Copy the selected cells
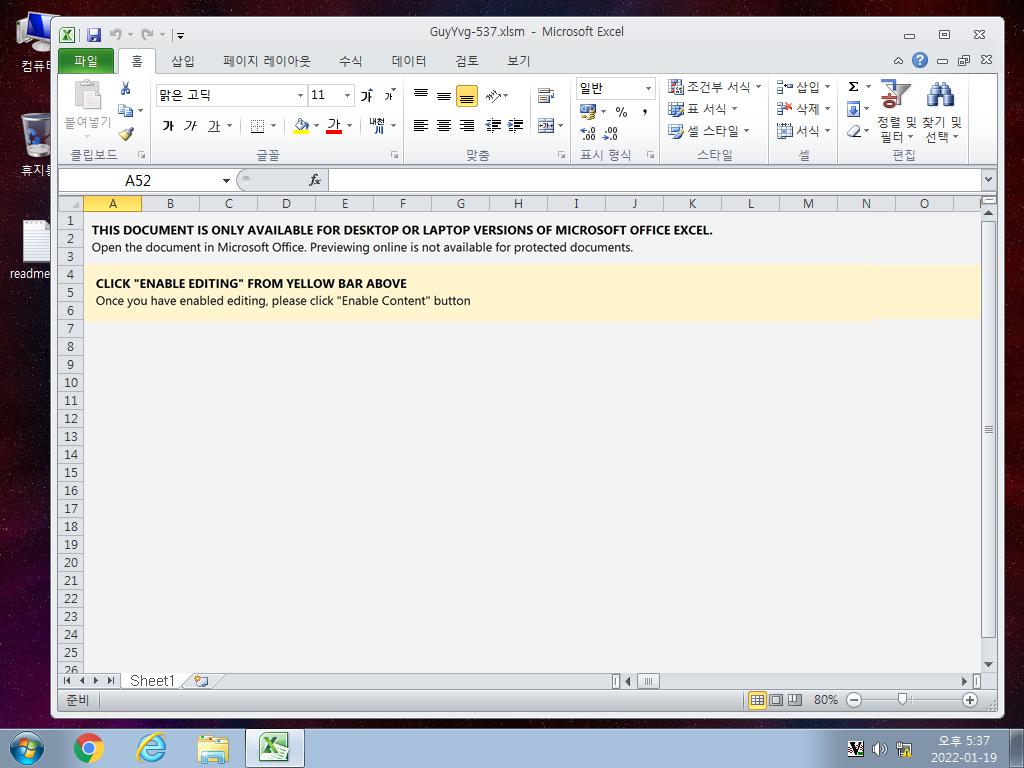 [x=125, y=111]
